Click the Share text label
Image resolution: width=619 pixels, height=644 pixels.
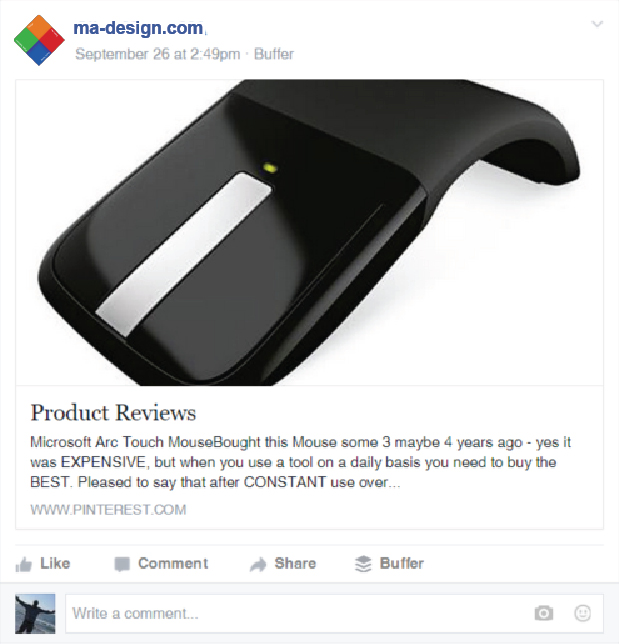(x=295, y=563)
